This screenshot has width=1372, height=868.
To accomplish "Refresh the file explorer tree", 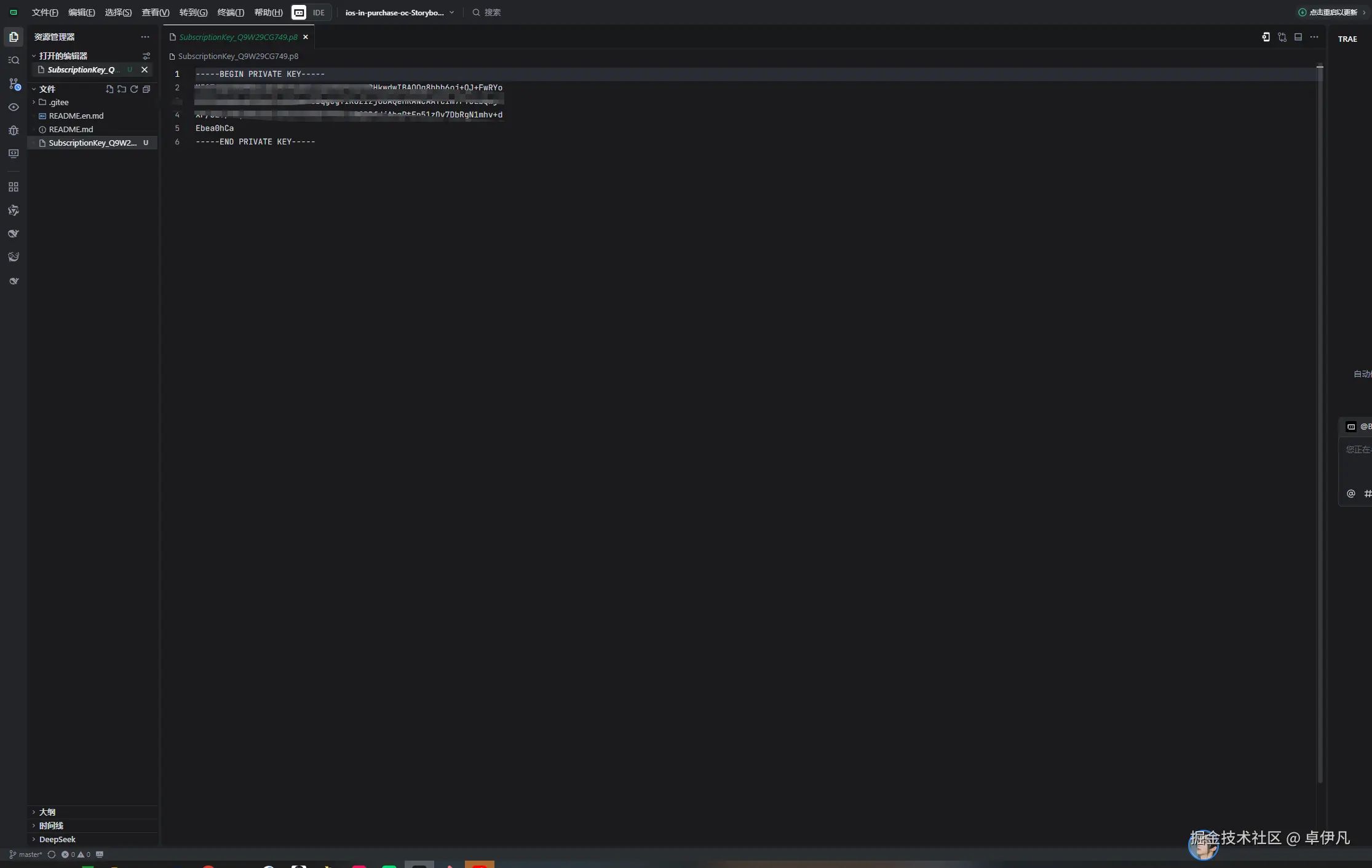I will [x=134, y=89].
